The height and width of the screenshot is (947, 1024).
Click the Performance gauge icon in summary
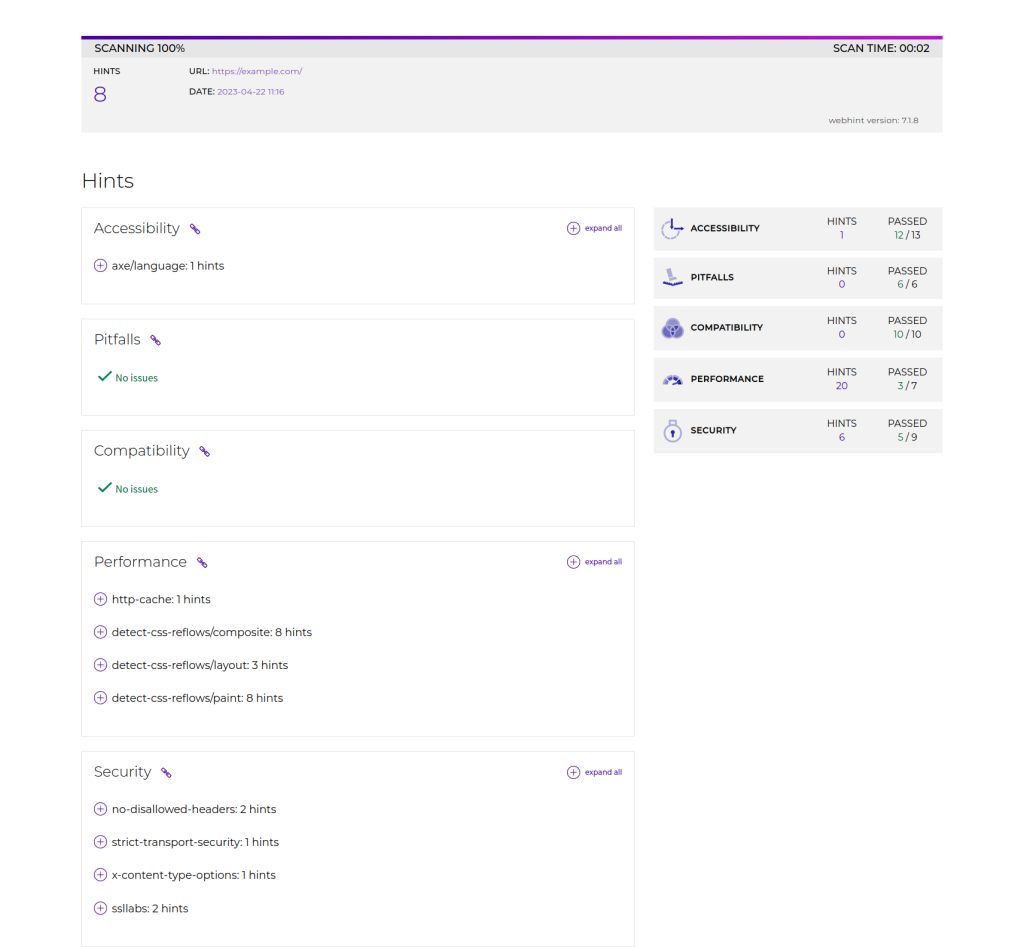(x=672, y=380)
